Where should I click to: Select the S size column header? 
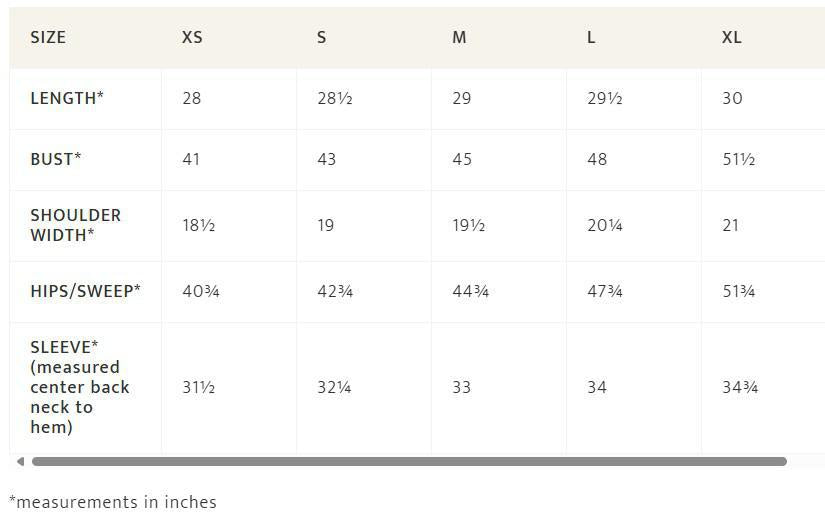[321, 37]
